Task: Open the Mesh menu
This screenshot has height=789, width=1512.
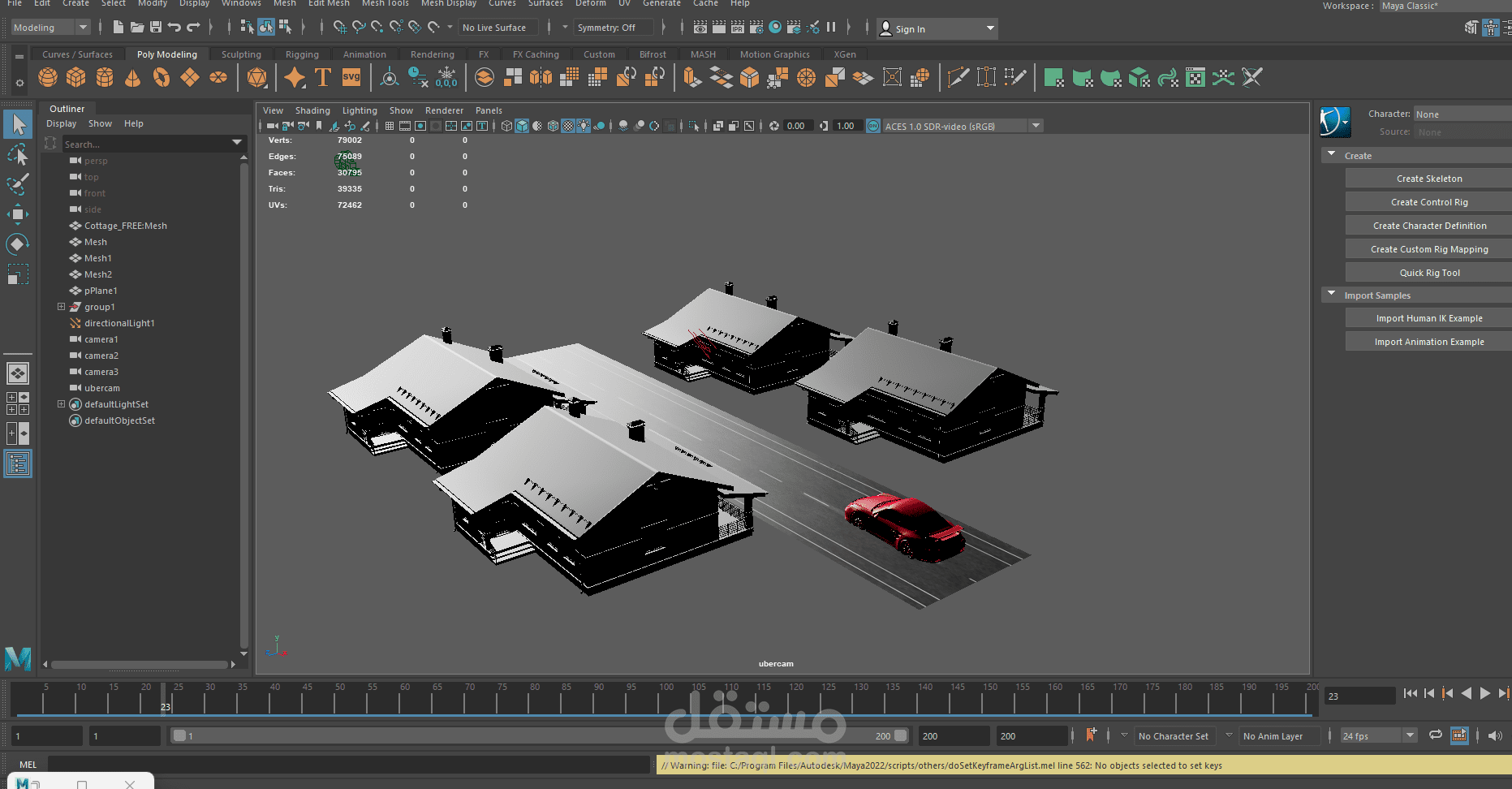Action: click(285, 4)
